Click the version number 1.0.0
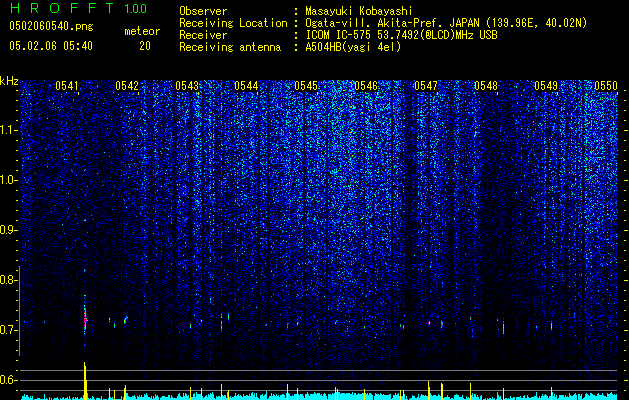The width and height of the screenshot is (629, 400). [136, 8]
